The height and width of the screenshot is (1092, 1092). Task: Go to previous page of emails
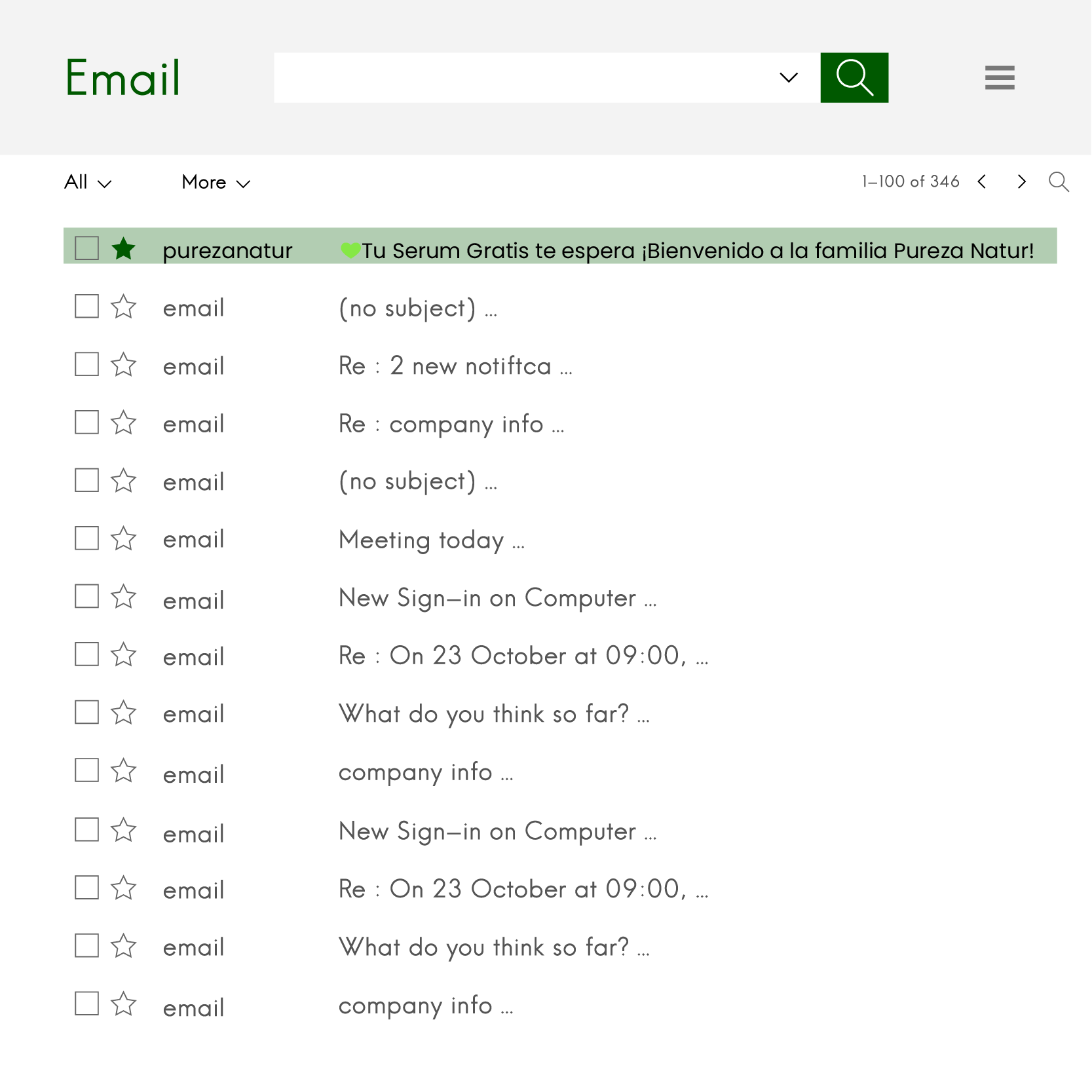pyautogui.click(x=981, y=181)
